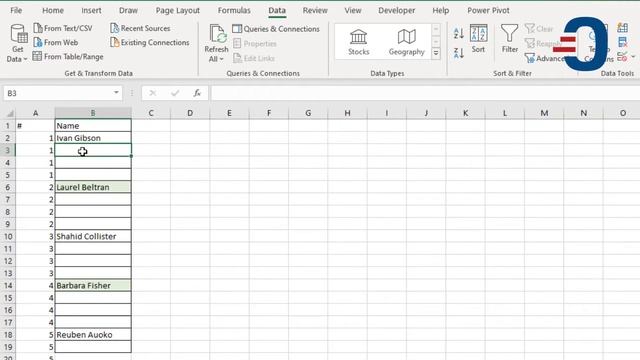Select the cell Laurel Beltran
This screenshot has height=360, width=640.
click(93, 187)
